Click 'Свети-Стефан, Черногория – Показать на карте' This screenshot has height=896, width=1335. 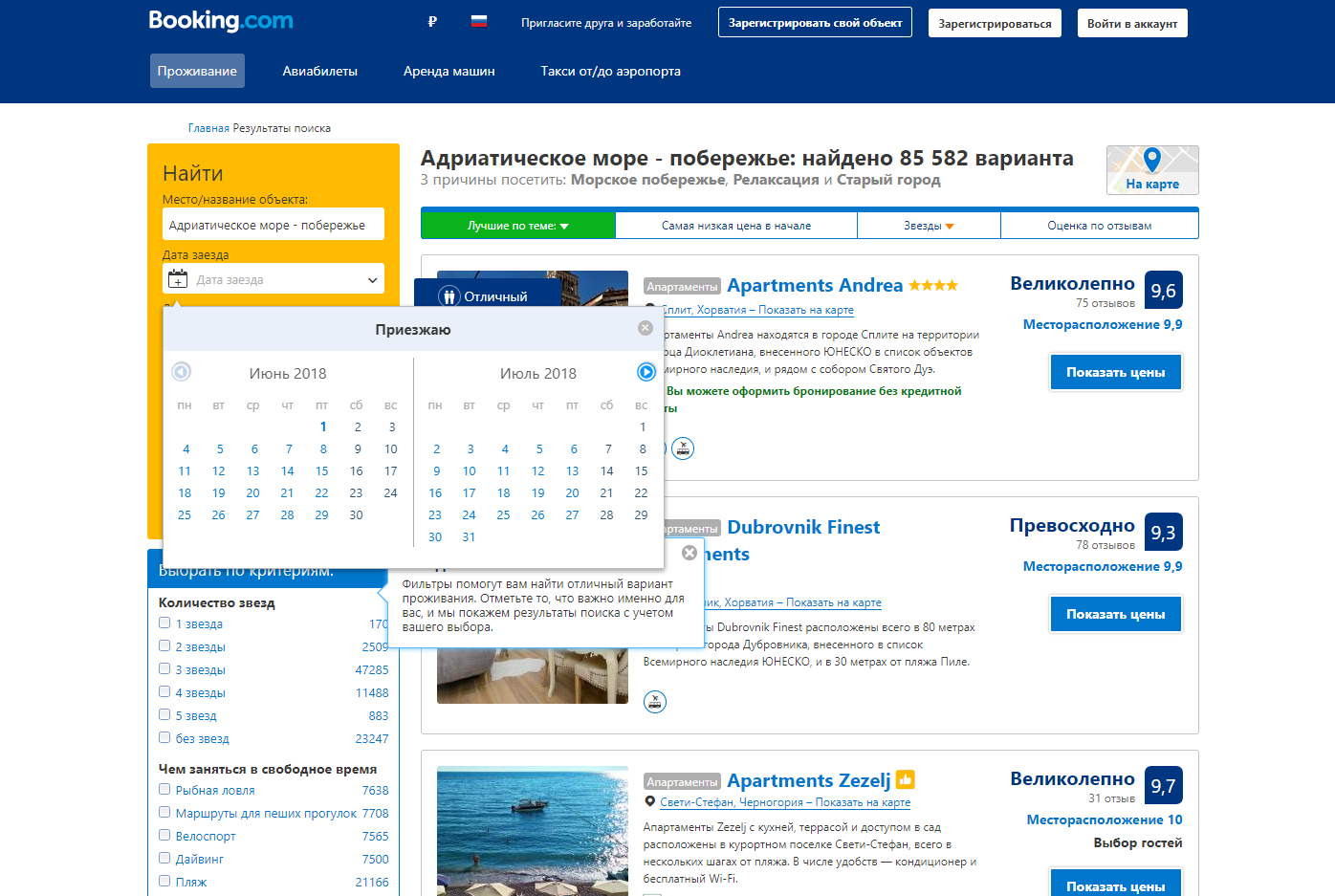tap(785, 802)
